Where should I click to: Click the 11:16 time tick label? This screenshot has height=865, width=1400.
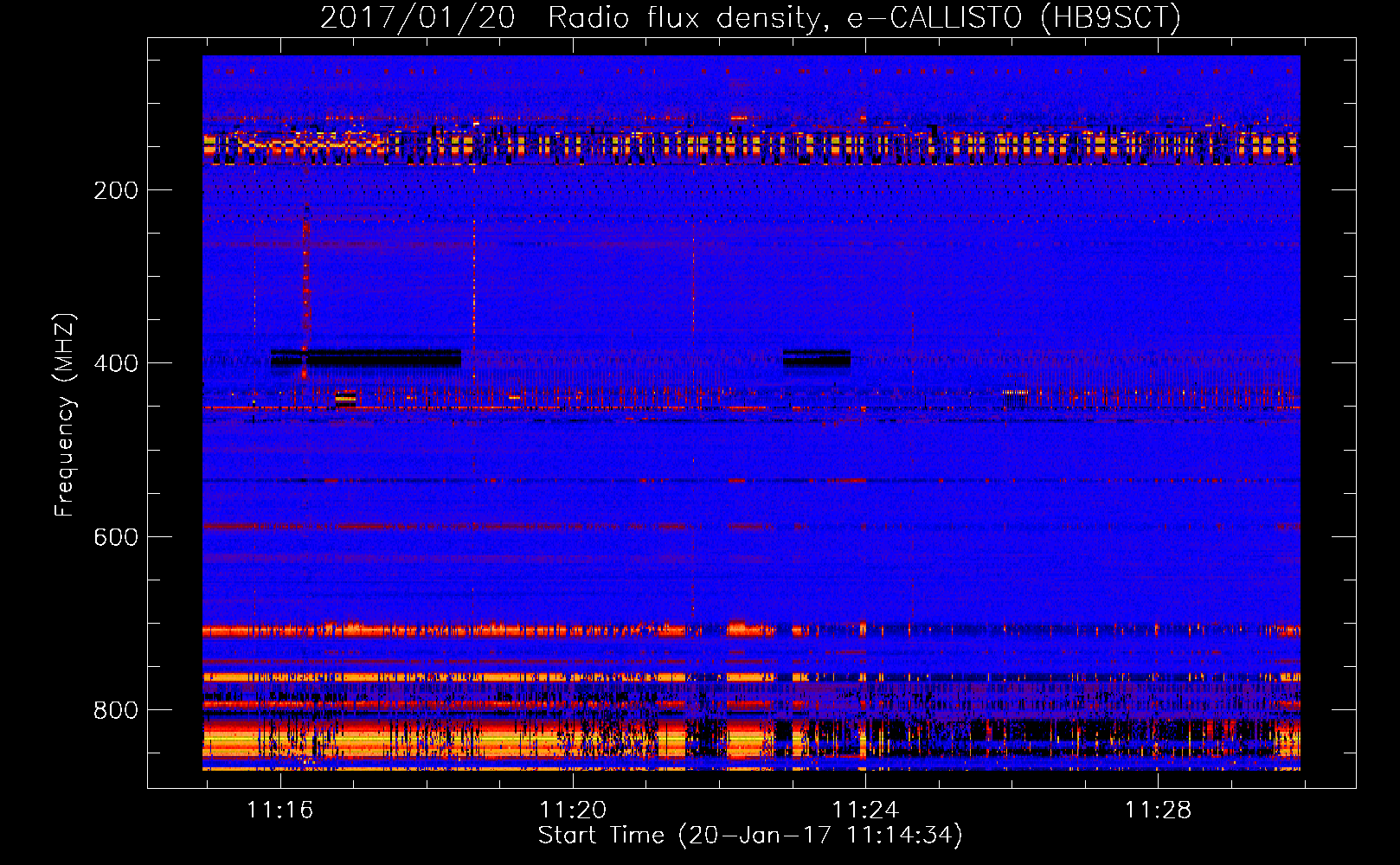279,811
